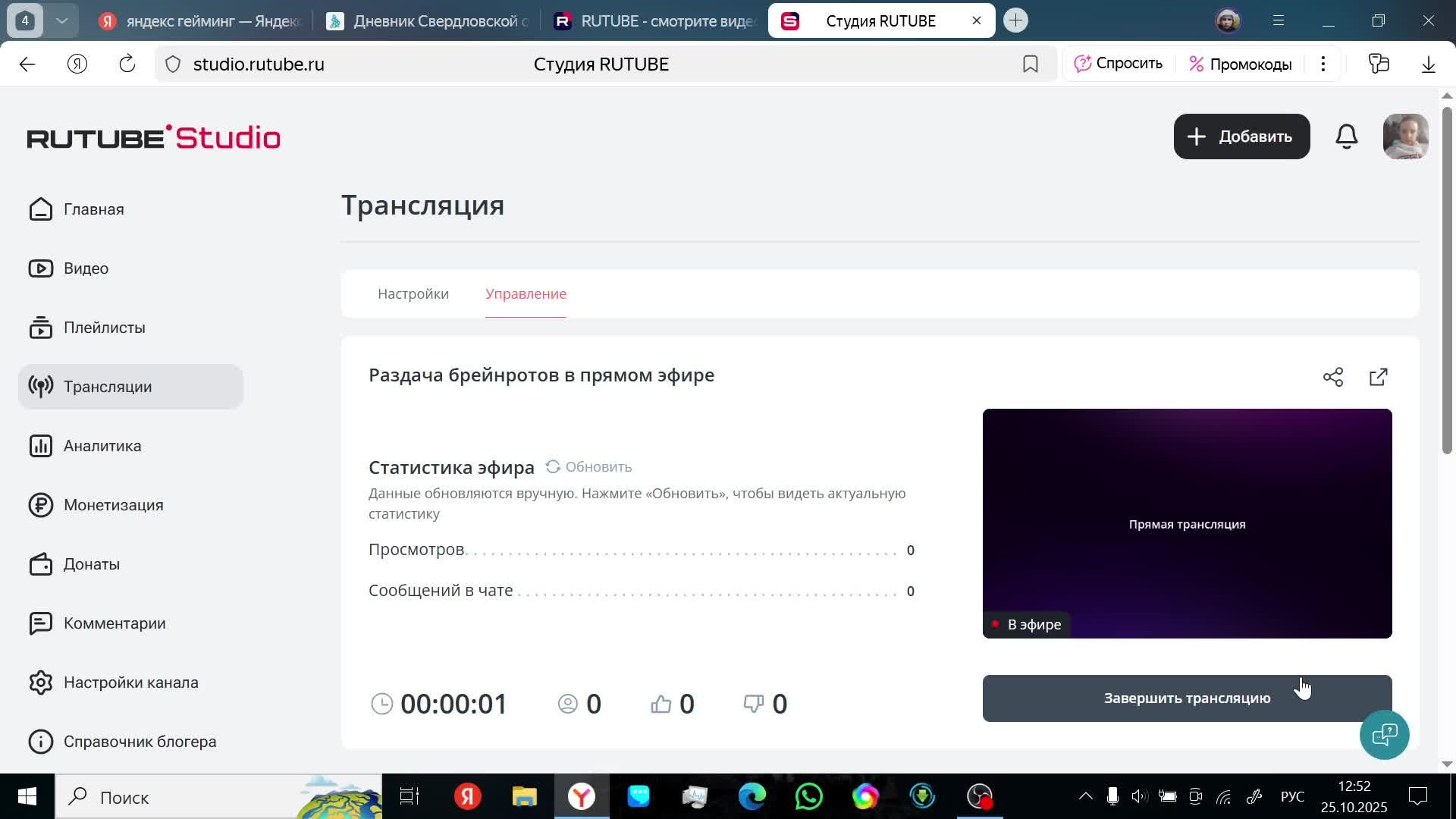This screenshot has width=1456, height=819.
Task: Open the Комментарии section
Action: [x=114, y=623]
